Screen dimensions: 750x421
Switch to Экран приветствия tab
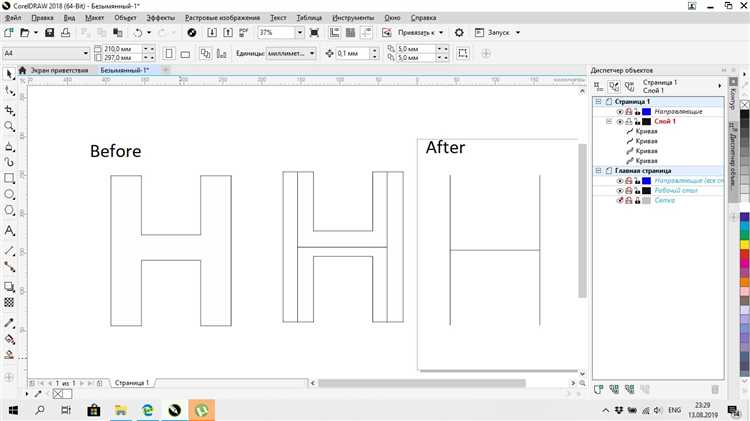(59, 70)
